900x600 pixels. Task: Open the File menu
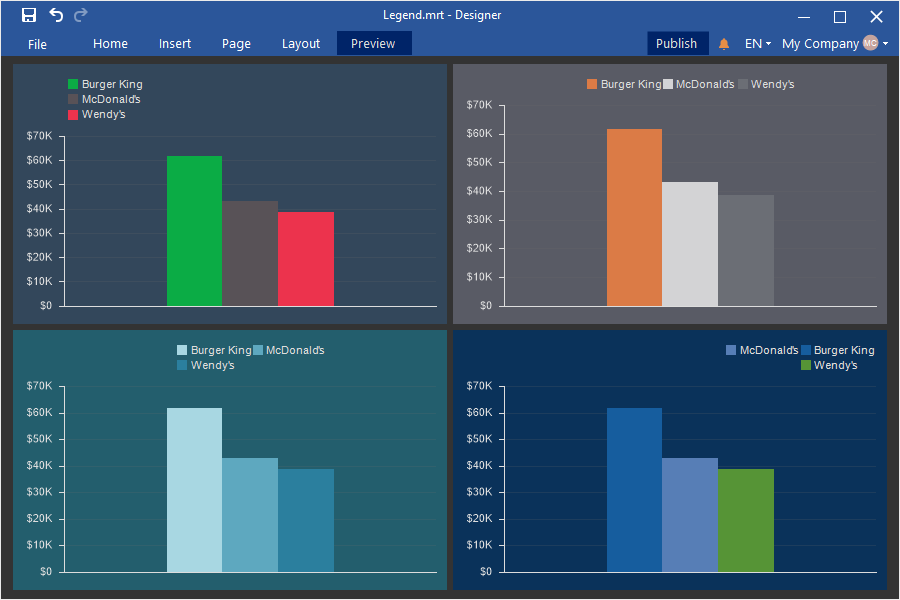click(x=37, y=44)
